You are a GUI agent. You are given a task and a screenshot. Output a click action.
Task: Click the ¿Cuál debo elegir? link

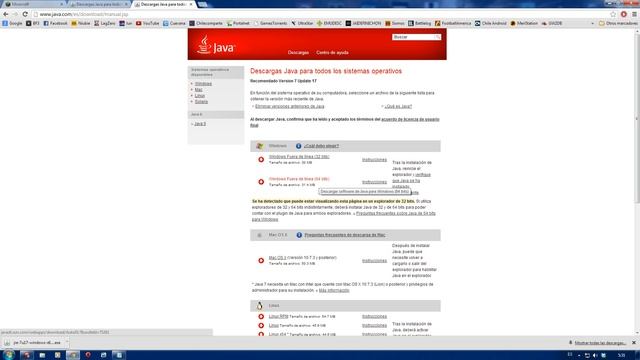click(x=321, y=146)
